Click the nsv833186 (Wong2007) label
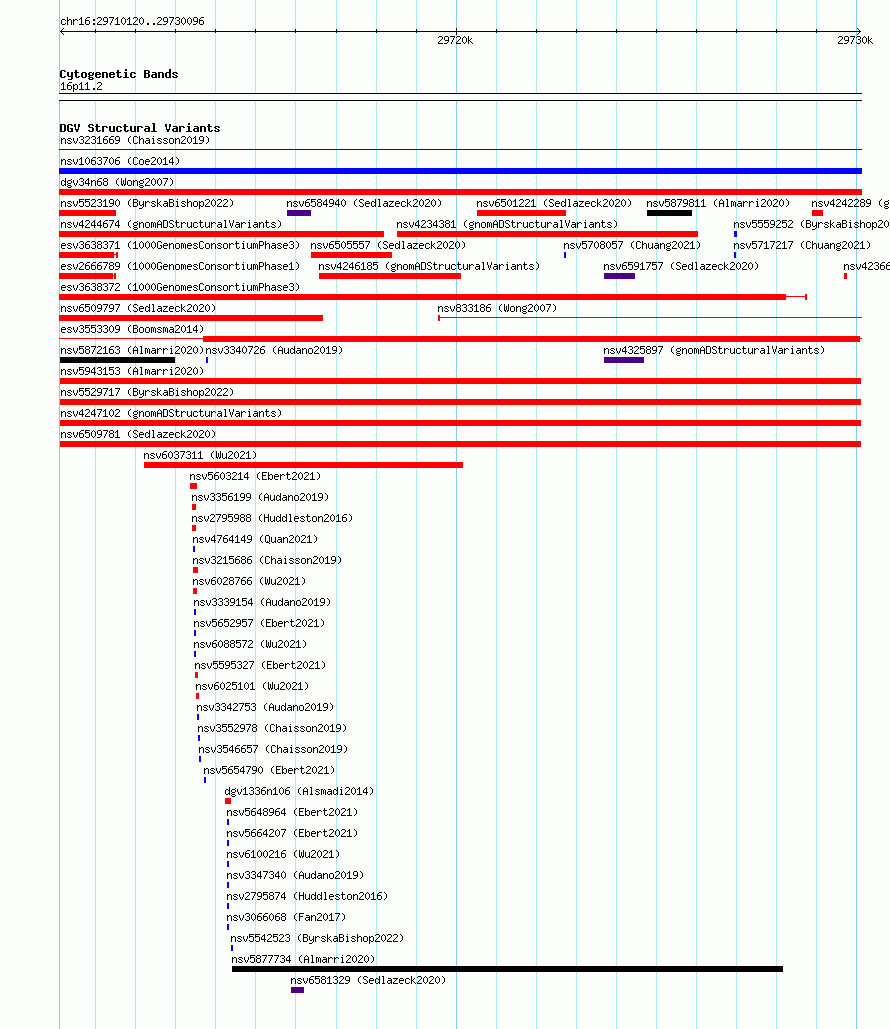 pyautogui.click(x=497, y=308)
